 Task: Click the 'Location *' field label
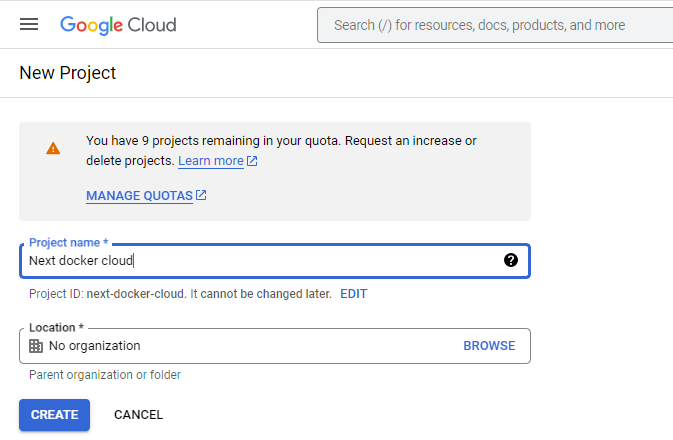pos(56,328)
